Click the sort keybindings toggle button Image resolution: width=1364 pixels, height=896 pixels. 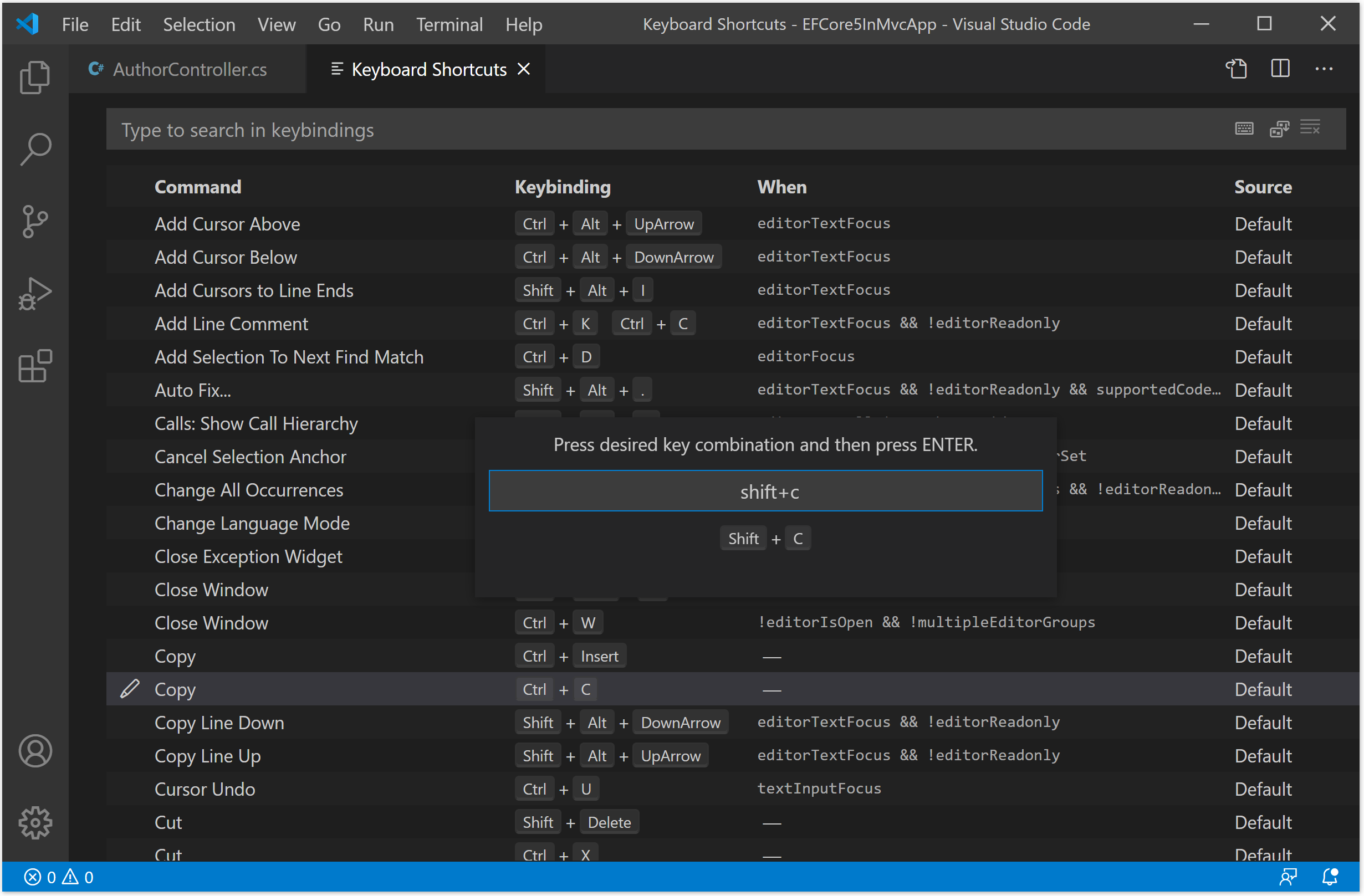pos(1280,129)
